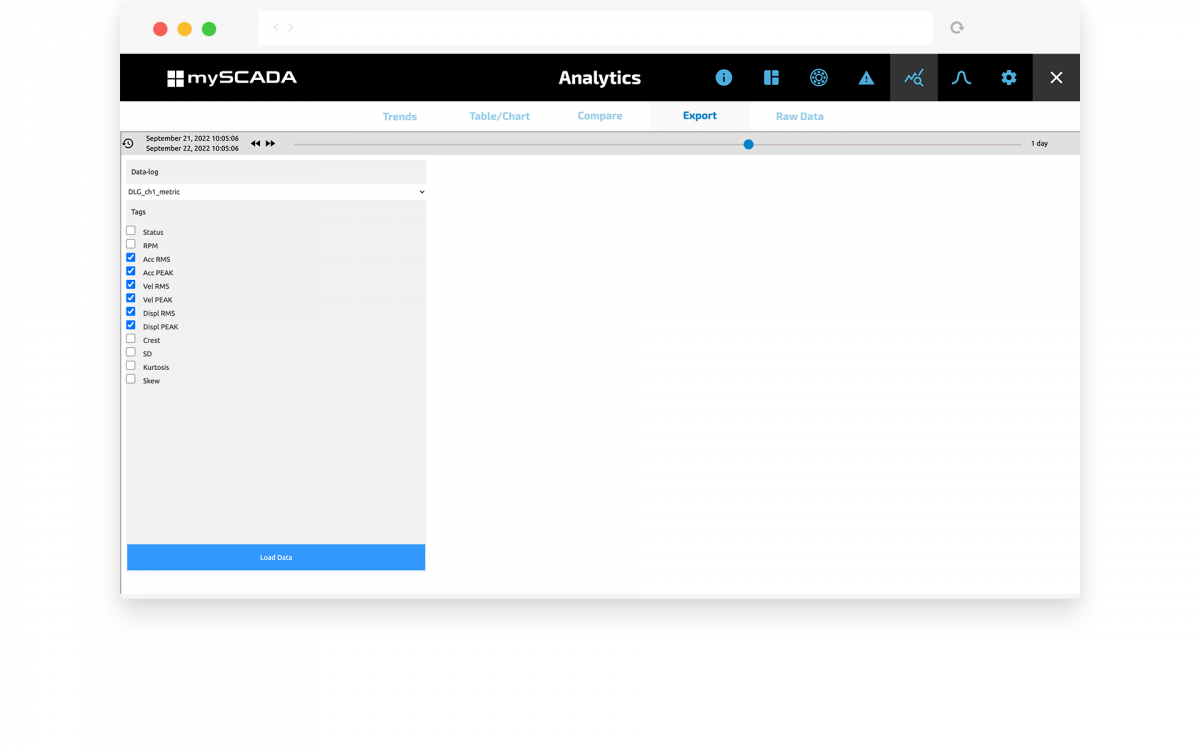Click the Tags section label

pos(138,212)
